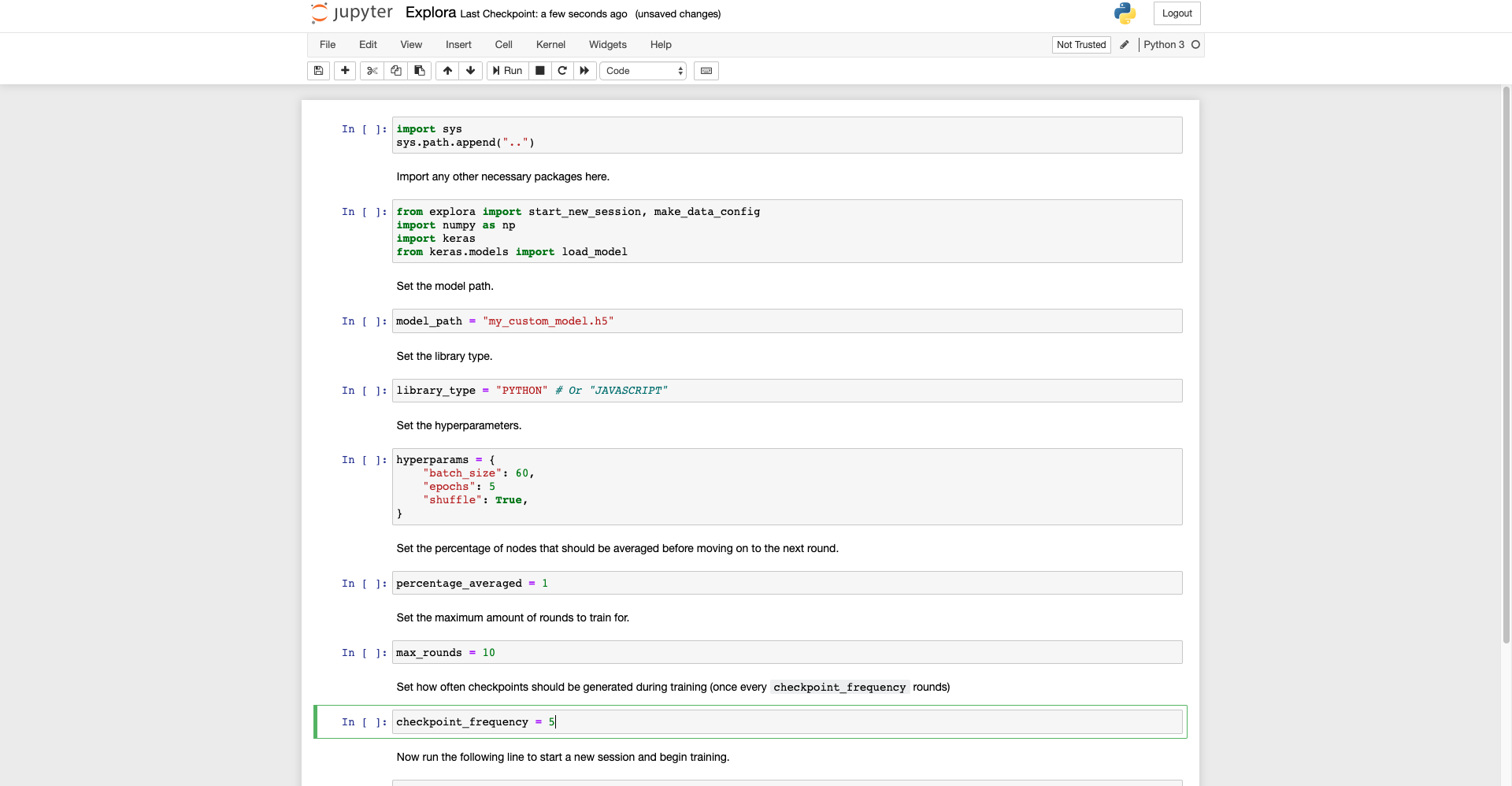1512x786 pixels.
Task: Select the percentage of nodes markdown cell
Action: [617, 548]
